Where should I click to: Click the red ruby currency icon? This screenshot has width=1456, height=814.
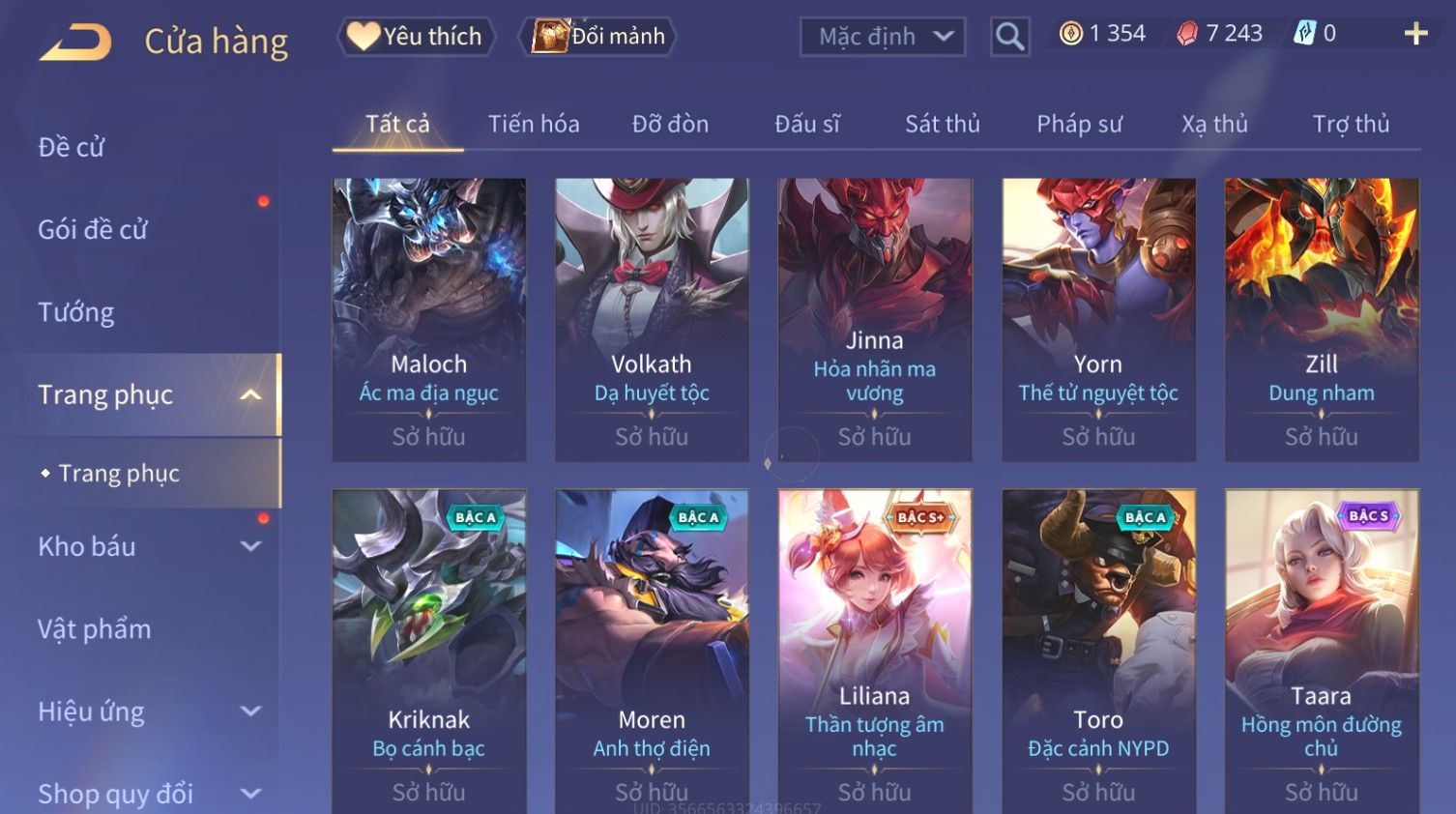(x=1187, y=34)
